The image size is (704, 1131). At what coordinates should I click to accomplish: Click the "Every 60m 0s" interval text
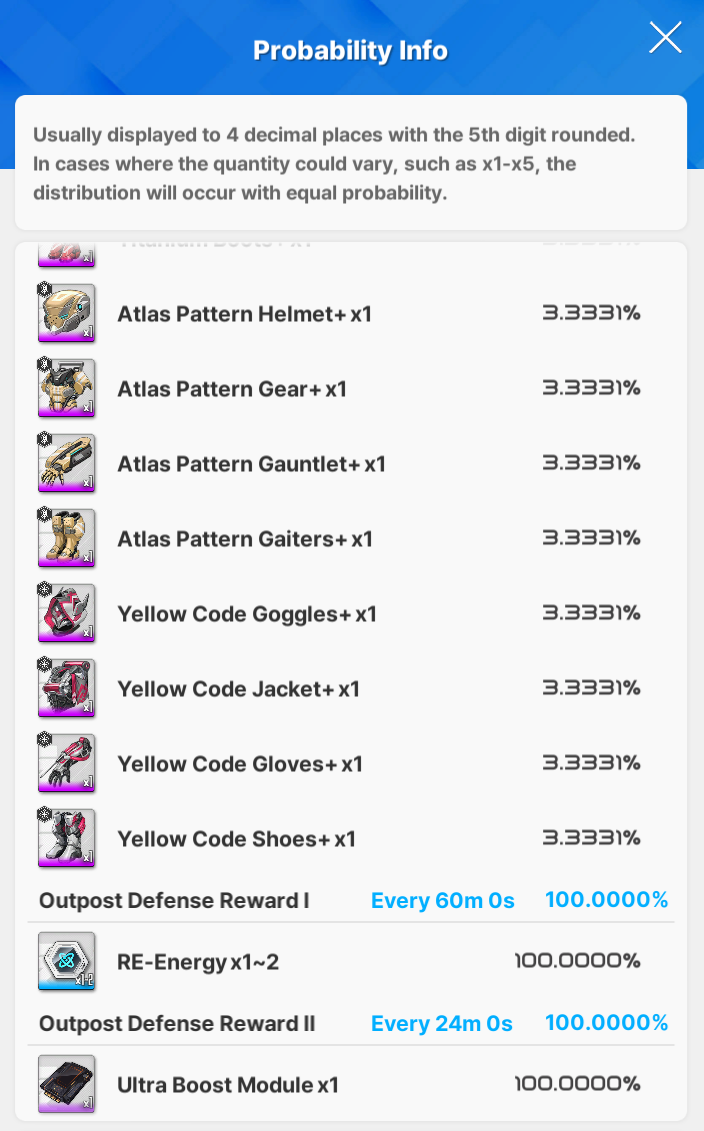(x=442, y=901)
